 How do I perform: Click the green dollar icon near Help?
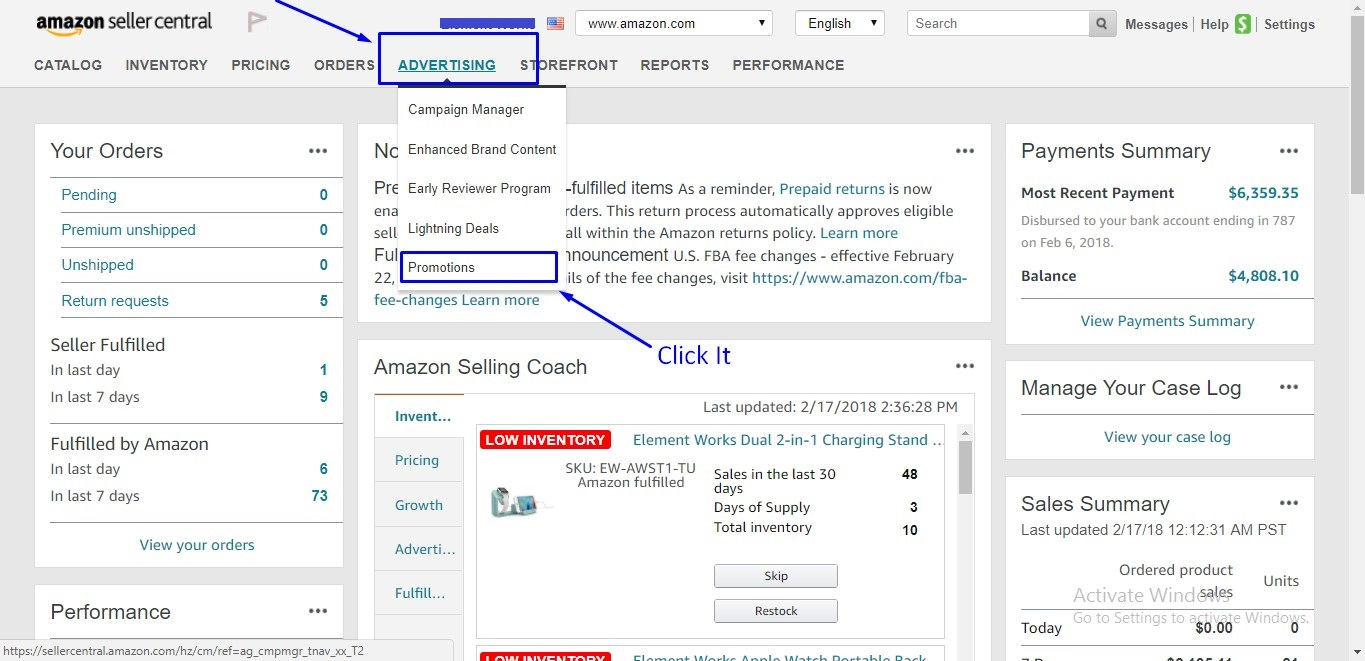1242,24
